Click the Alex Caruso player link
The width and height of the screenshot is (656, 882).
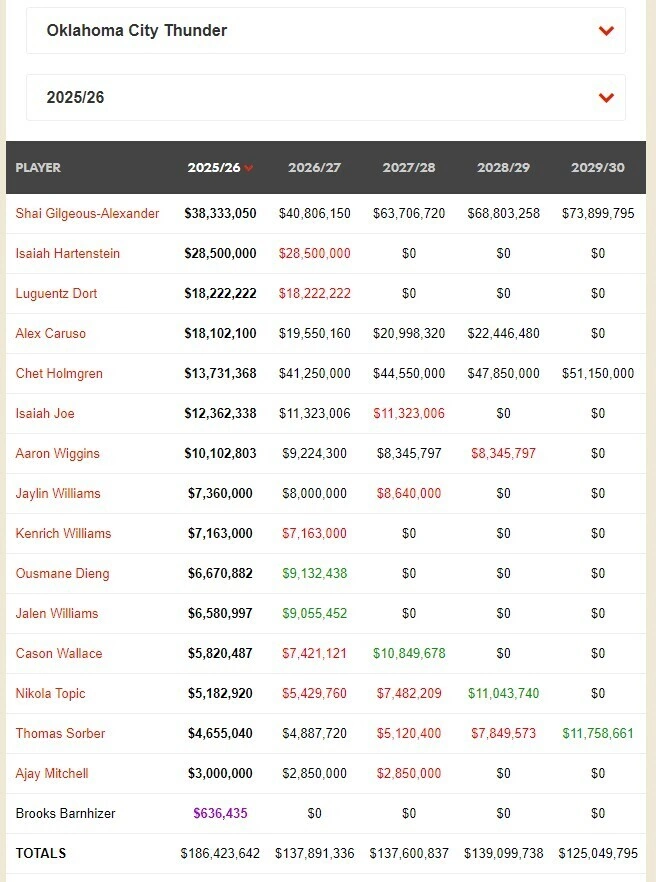click(50, 334)
